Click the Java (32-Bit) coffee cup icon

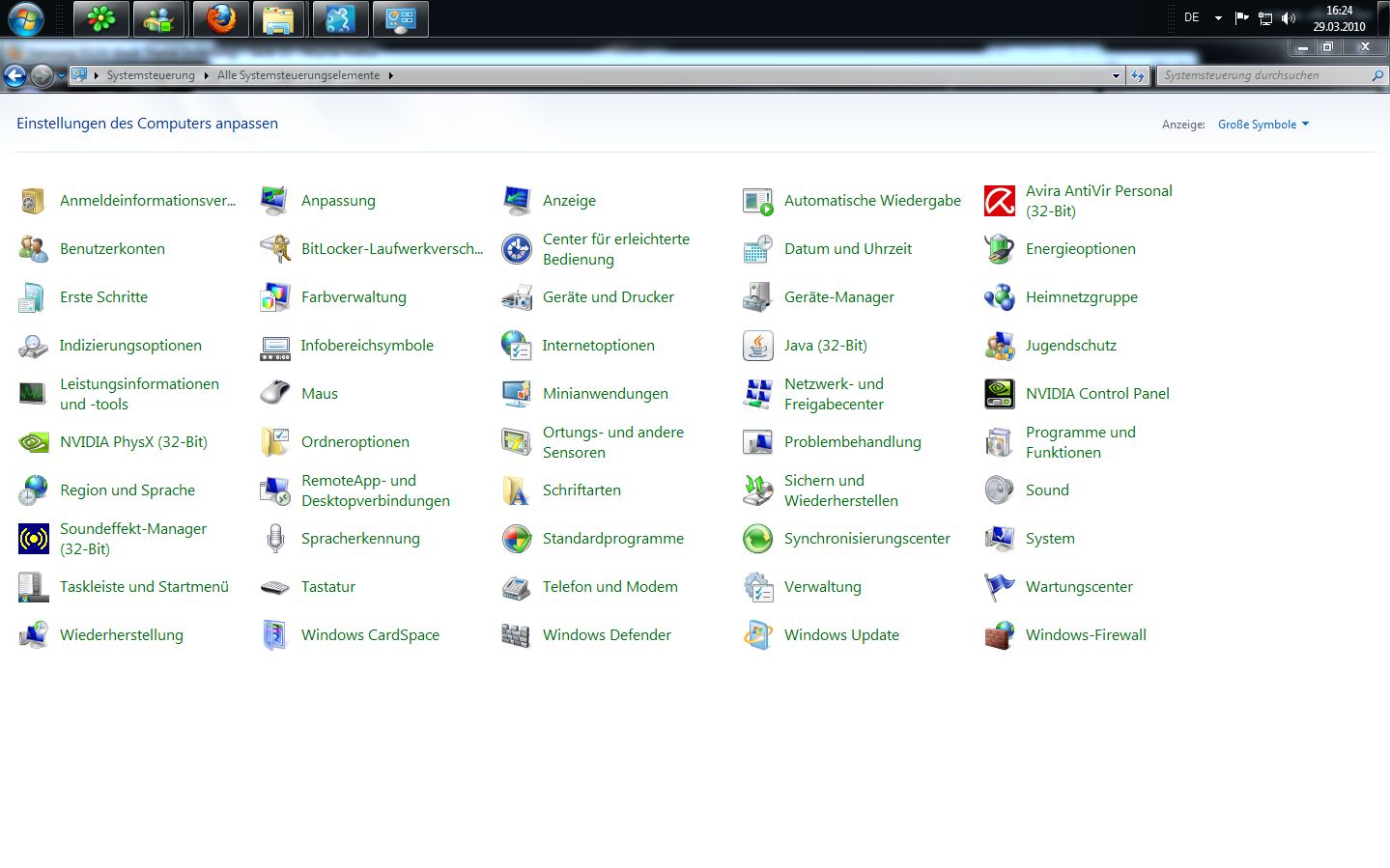point(757,346)
